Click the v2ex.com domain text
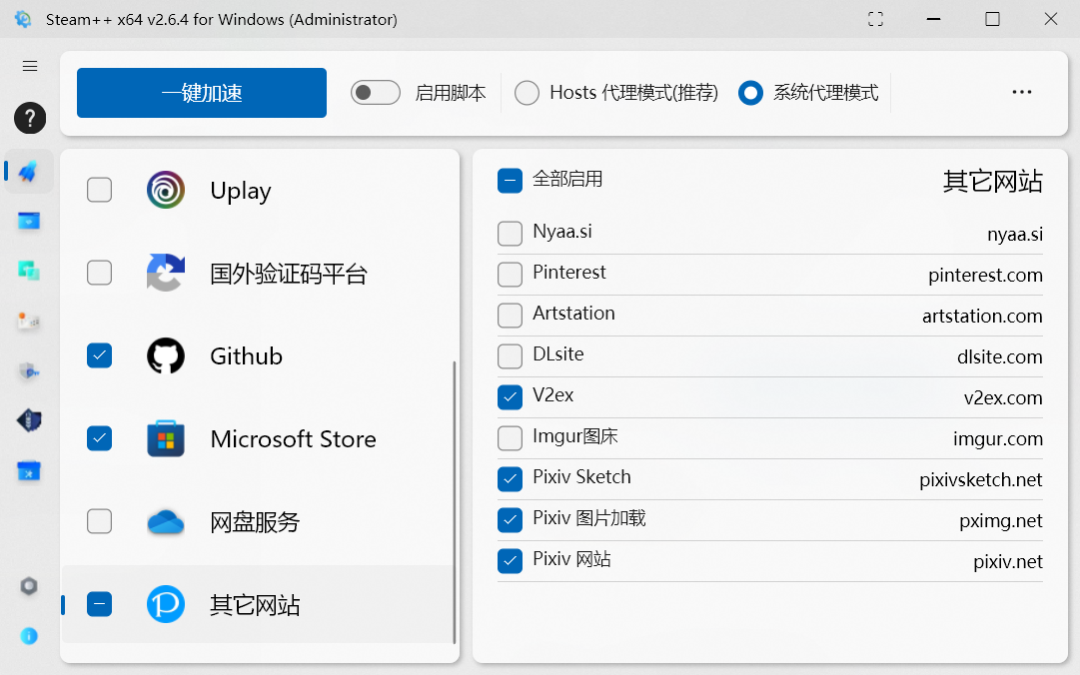1080x675 pixels. [1003, 398]
